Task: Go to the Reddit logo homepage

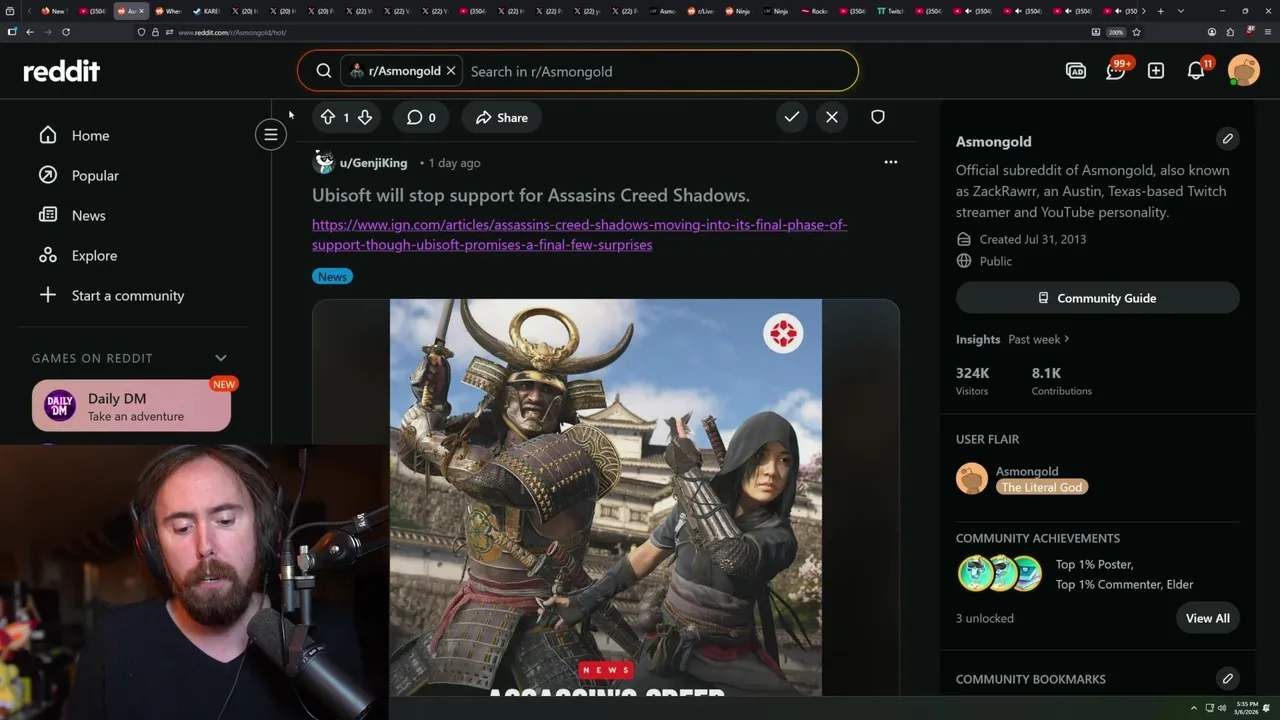Action: (62, 71)
